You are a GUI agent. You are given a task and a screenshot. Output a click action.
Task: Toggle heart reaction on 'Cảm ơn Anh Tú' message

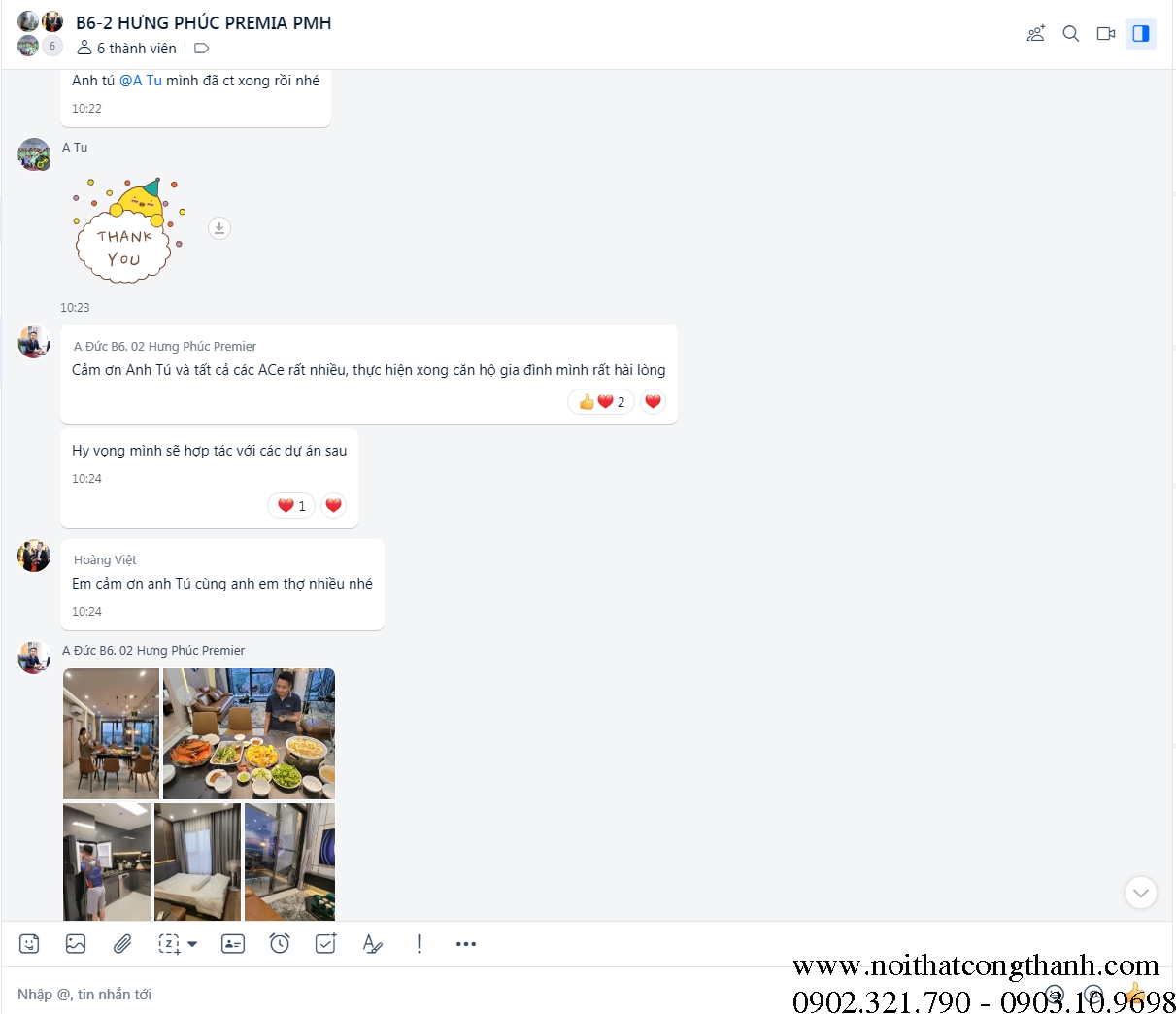653,402
